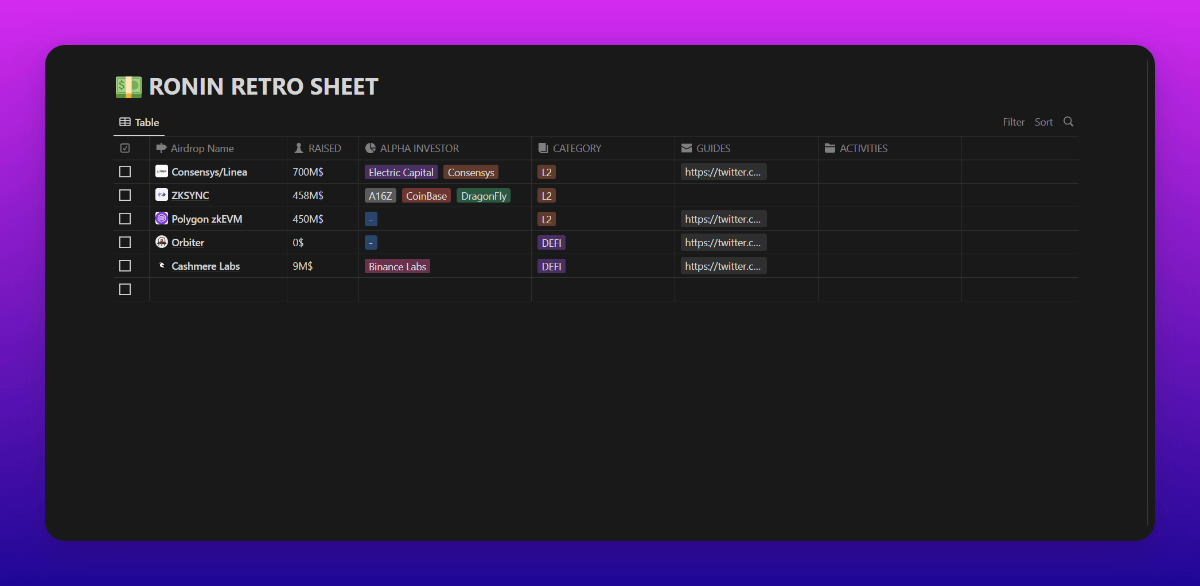Open the GUIDES column header
The width and height of the screenshot is (1200, 586).
point(746,148)
